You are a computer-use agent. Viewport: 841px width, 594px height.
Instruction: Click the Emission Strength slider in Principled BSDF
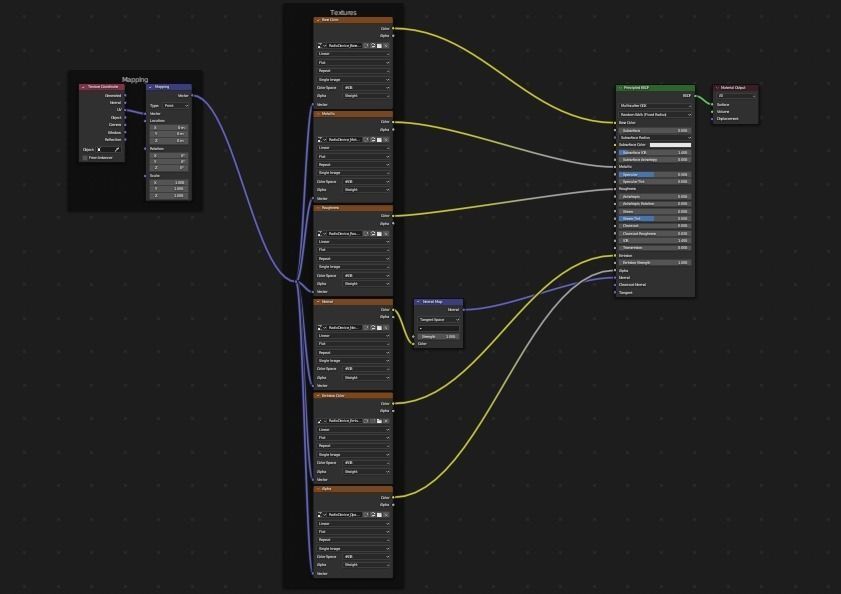654,263
